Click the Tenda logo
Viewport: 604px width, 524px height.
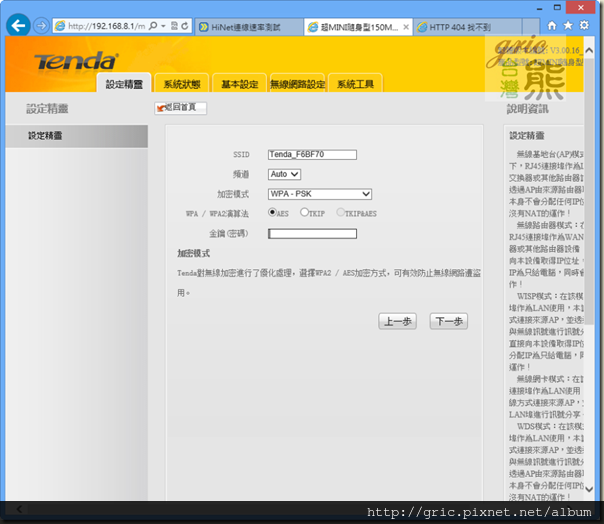click(x=74, y=62)
